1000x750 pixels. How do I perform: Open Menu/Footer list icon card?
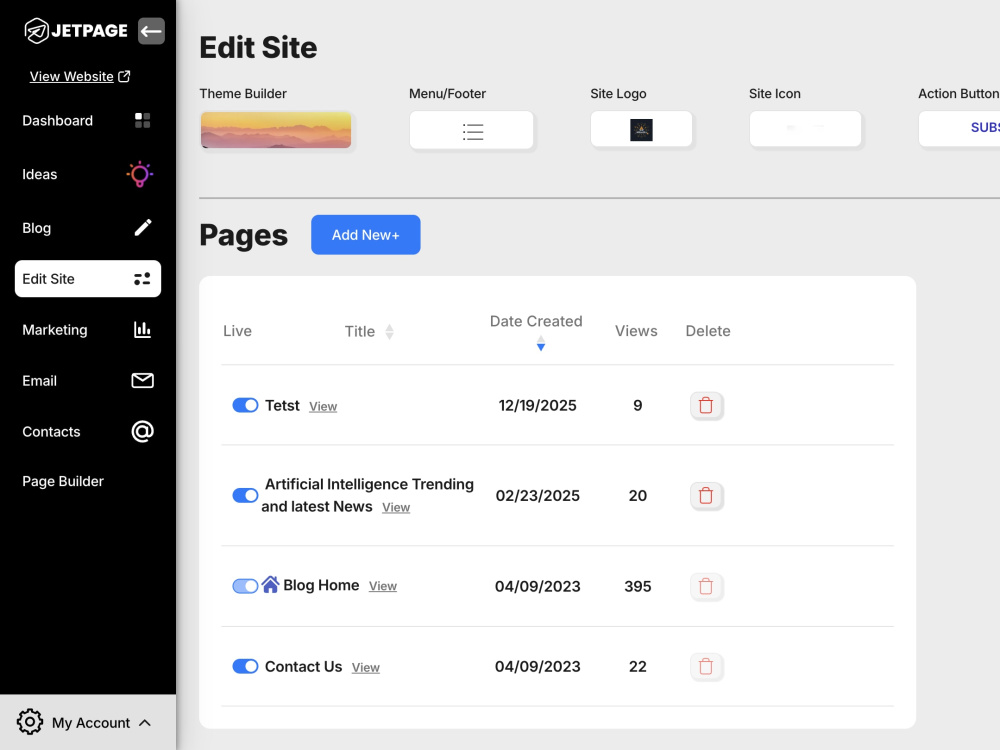pos(471,130)
